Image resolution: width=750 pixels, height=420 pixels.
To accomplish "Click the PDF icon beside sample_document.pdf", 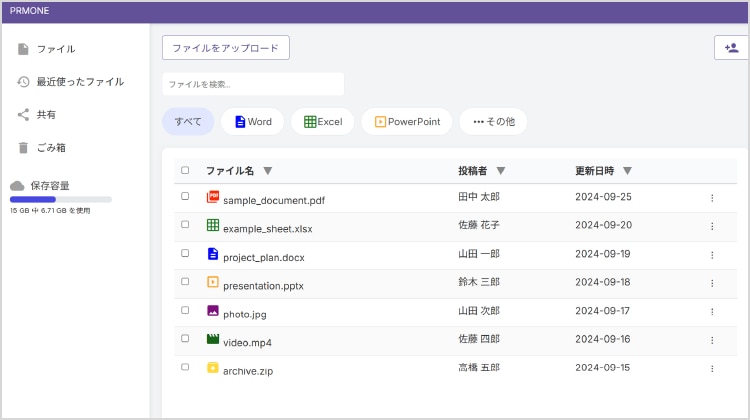I will coord(212,198).
